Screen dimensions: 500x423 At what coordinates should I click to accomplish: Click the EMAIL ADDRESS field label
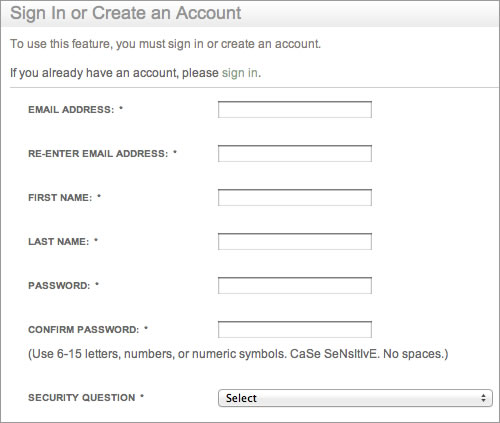click(x=71, y=110)
